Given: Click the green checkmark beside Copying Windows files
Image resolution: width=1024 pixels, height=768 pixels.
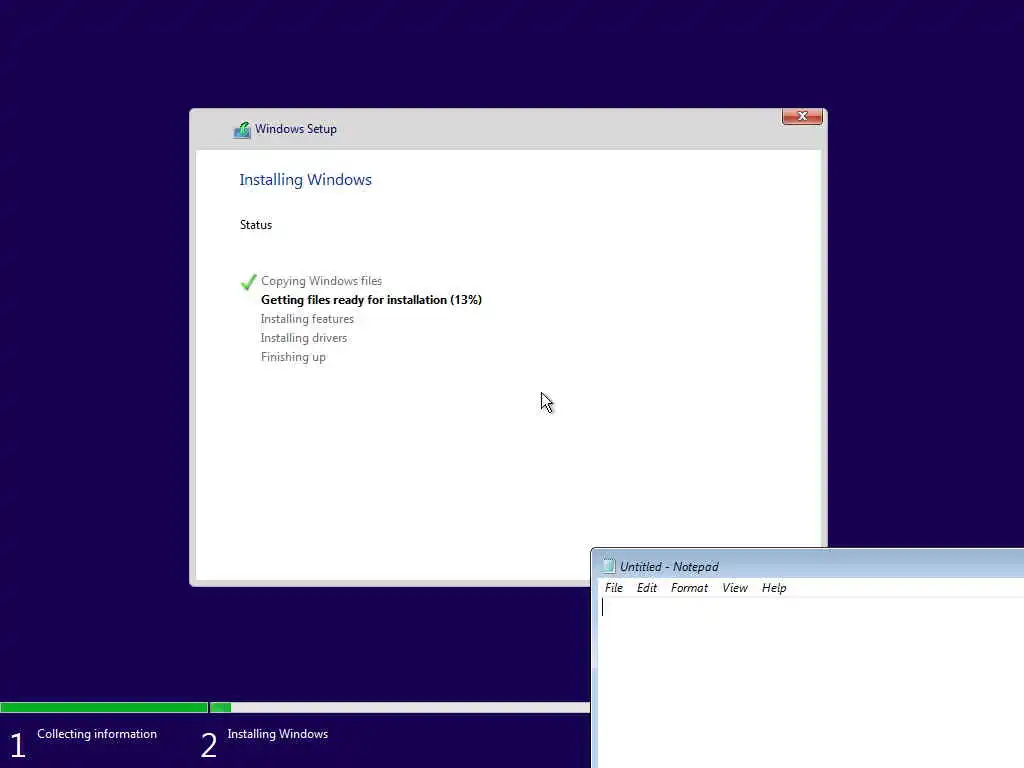Looking at the screenshot, I should click(248, 281).
